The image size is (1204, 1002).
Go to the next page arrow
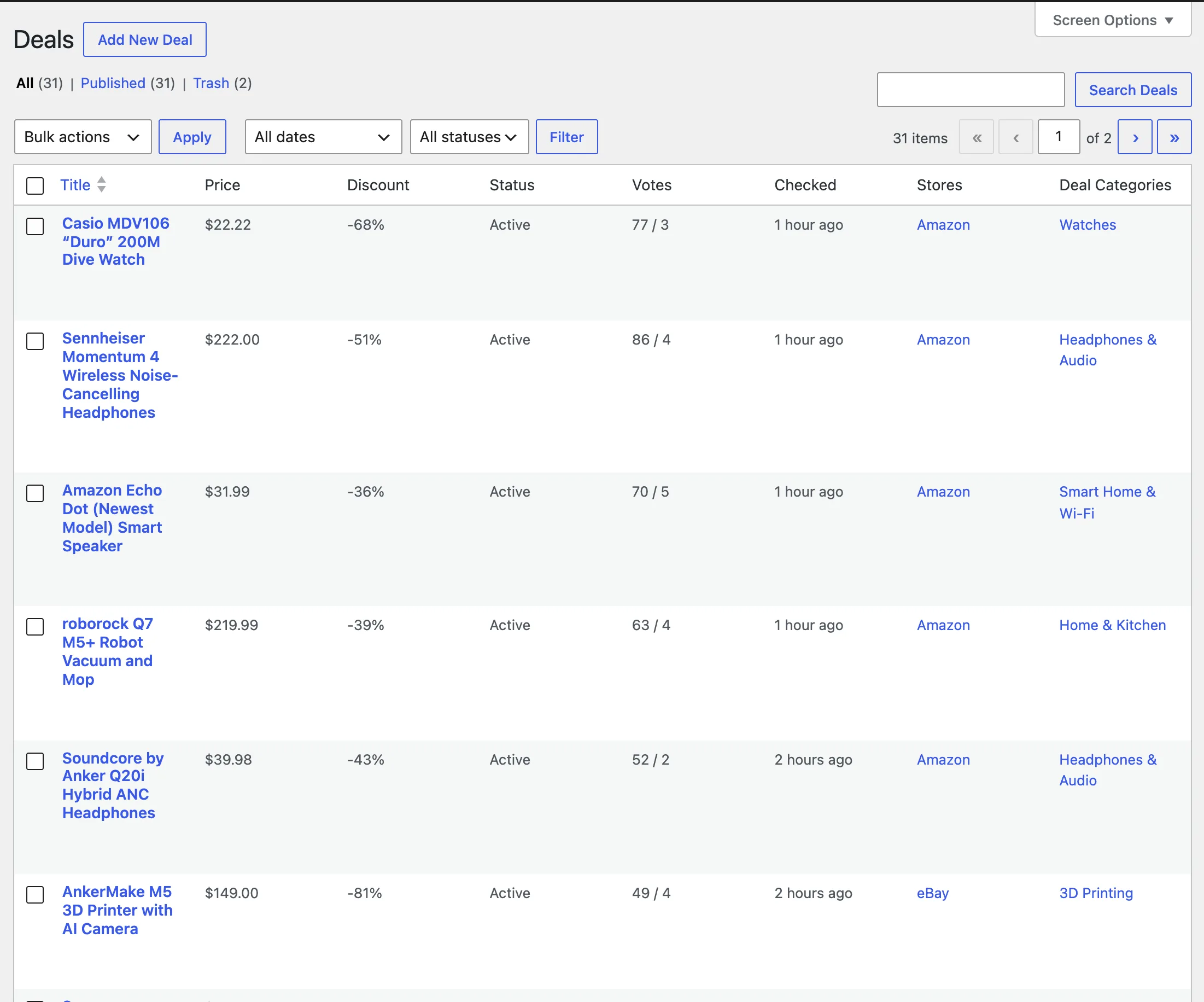click(1135, 137)
